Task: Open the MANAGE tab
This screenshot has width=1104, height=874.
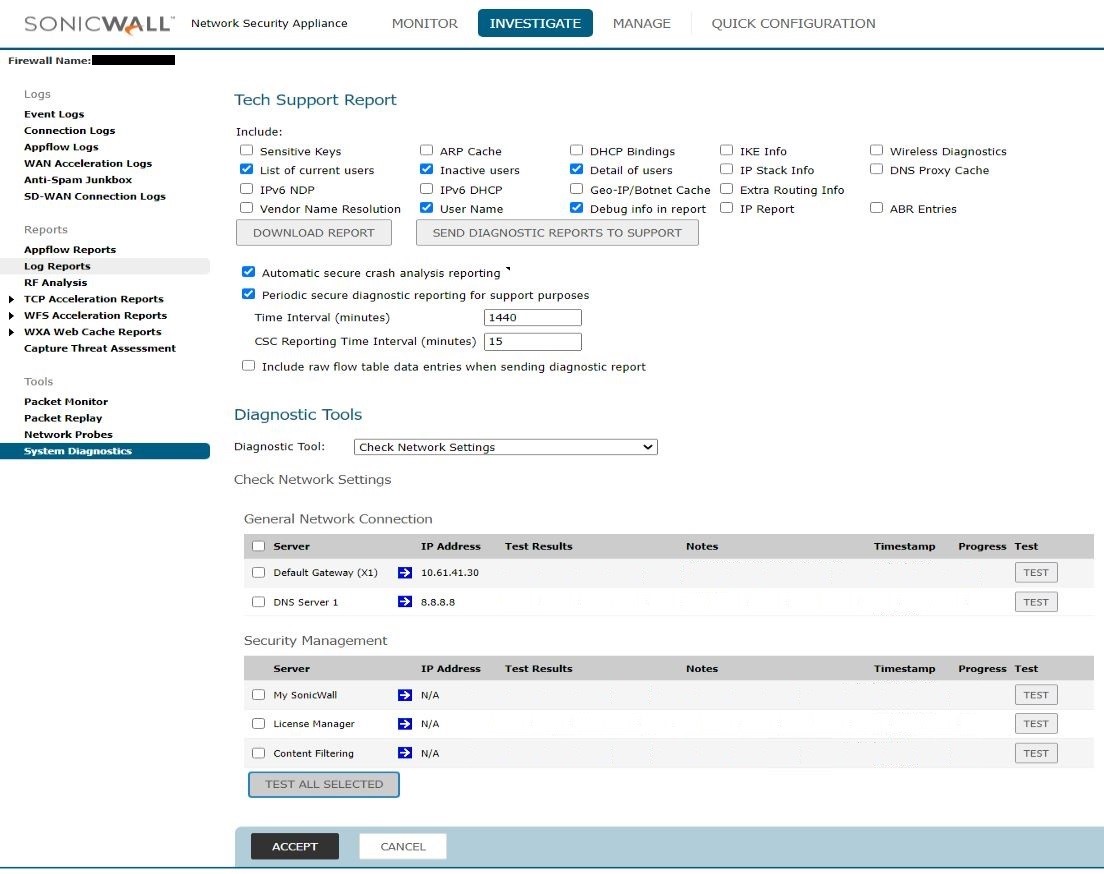Action: (641, 23)
